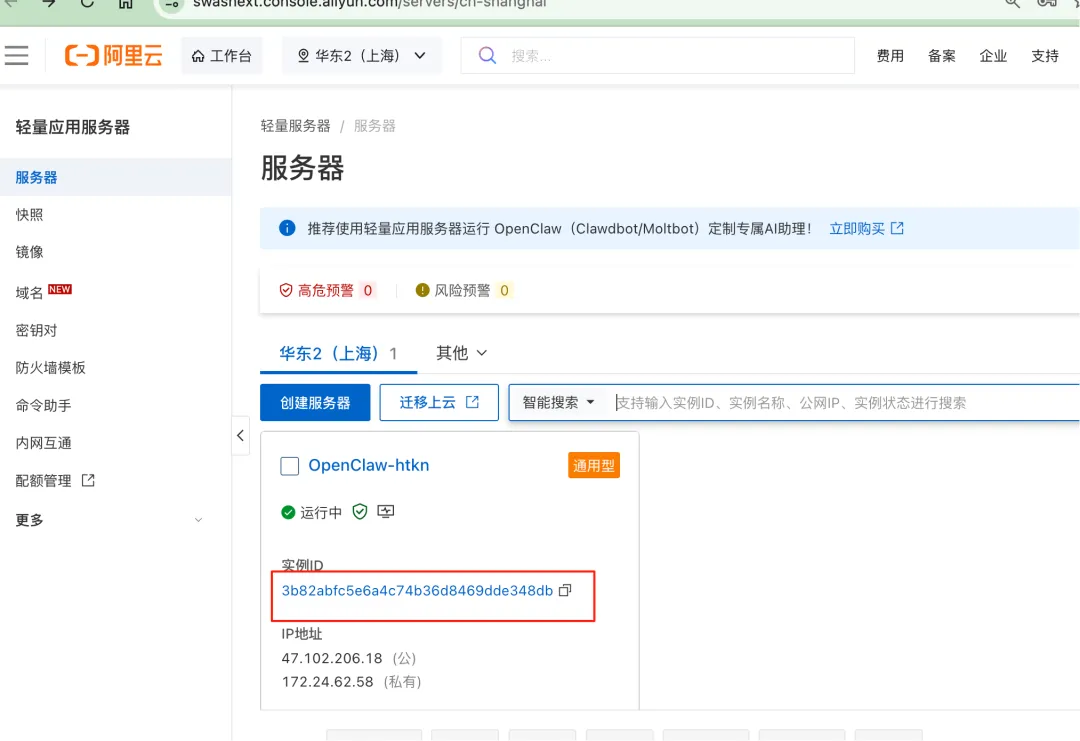Open 支持 in the top navigation

click(1045, 56)
